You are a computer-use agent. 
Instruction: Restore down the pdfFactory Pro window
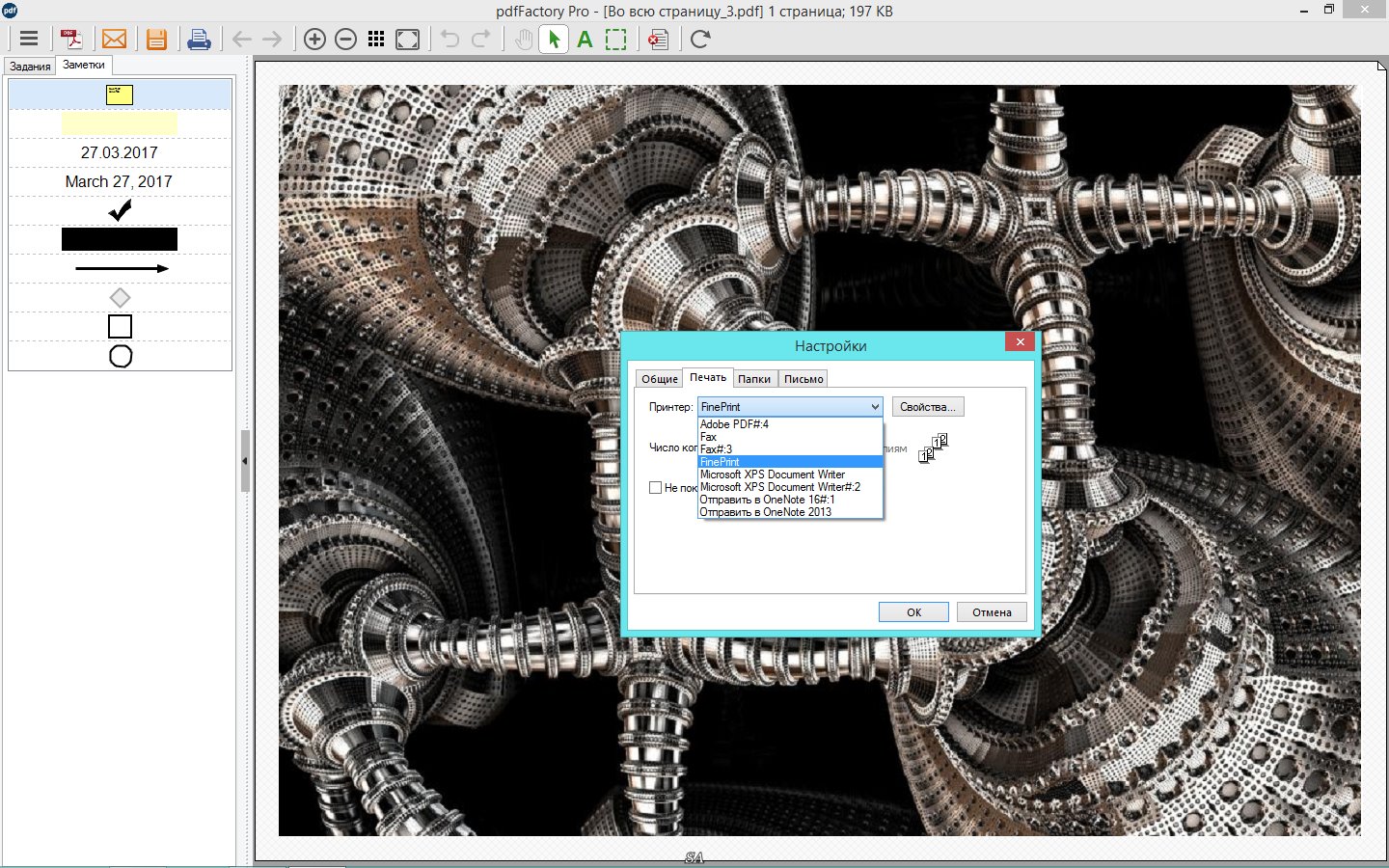pyautogui.click(x=1328, y=10)
